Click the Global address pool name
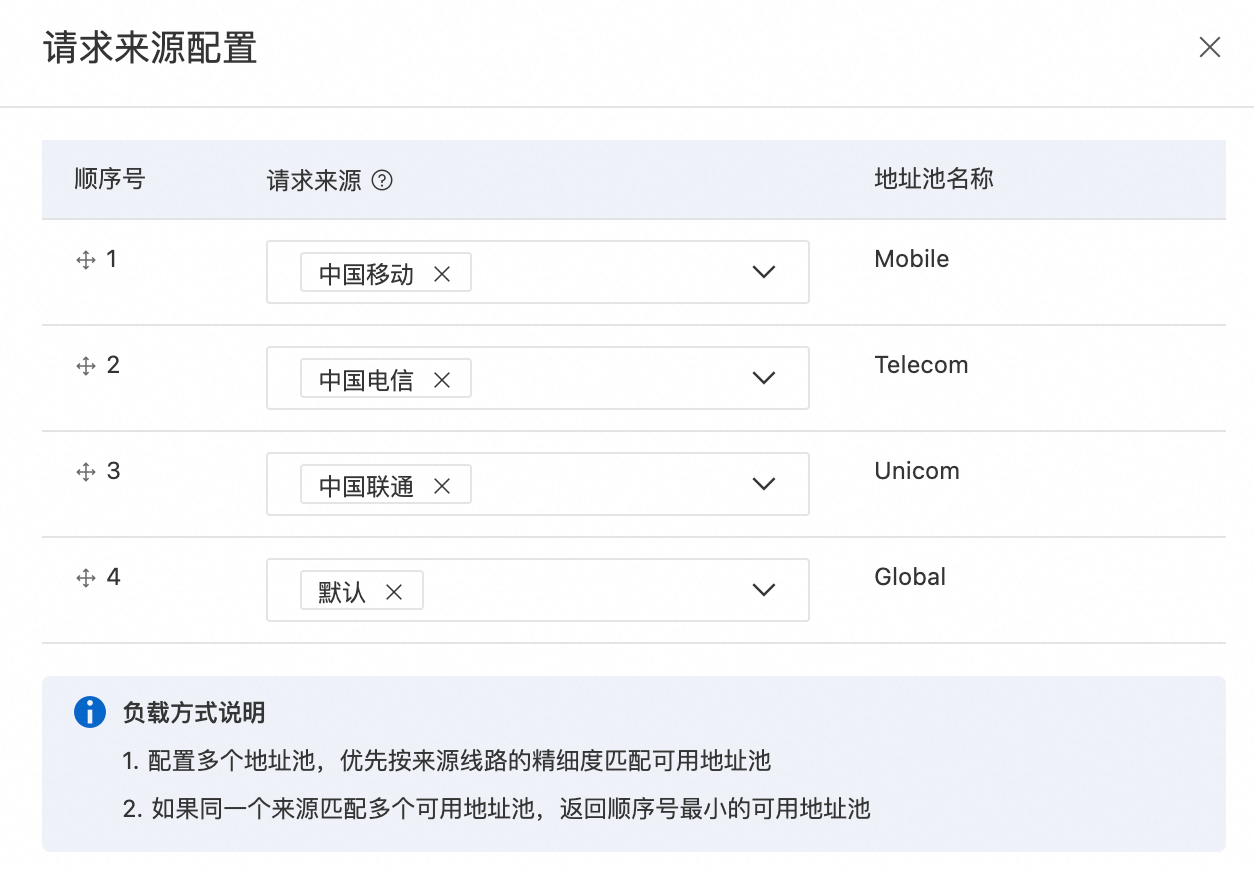This screenshot has height=870, width=1254. 910,577
